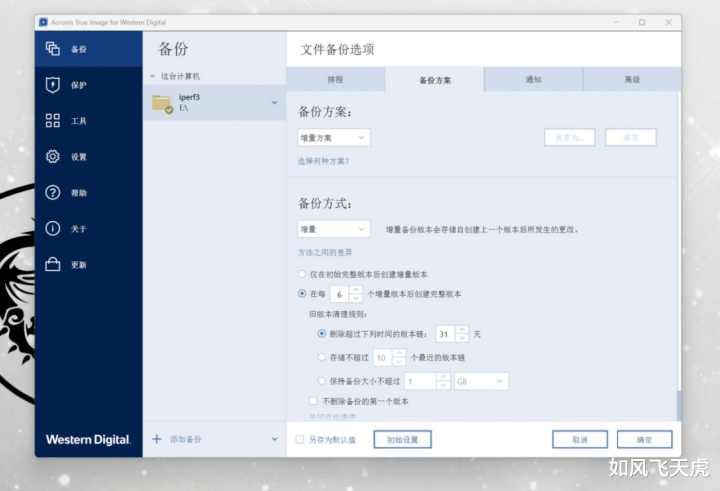Click the Western Digital logo
The width and height of the screenshot is (720, 491).
(x=88, y=440)
